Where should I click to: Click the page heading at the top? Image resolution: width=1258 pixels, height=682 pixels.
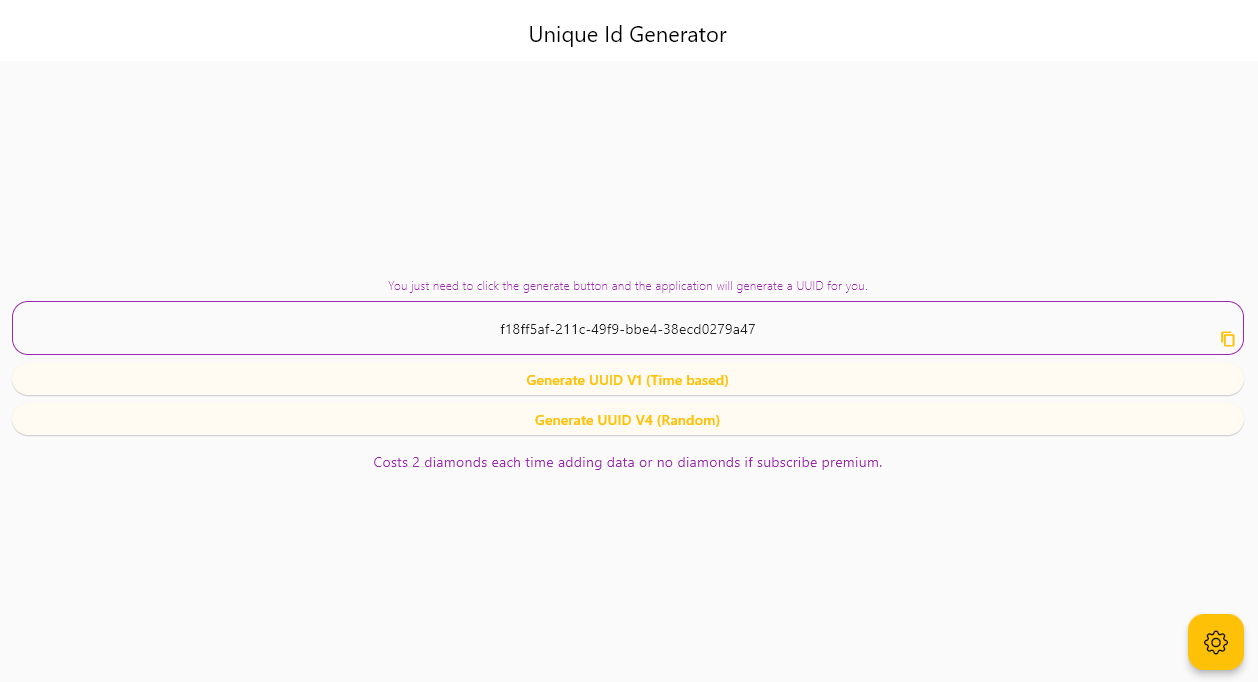tap(627, 34)
